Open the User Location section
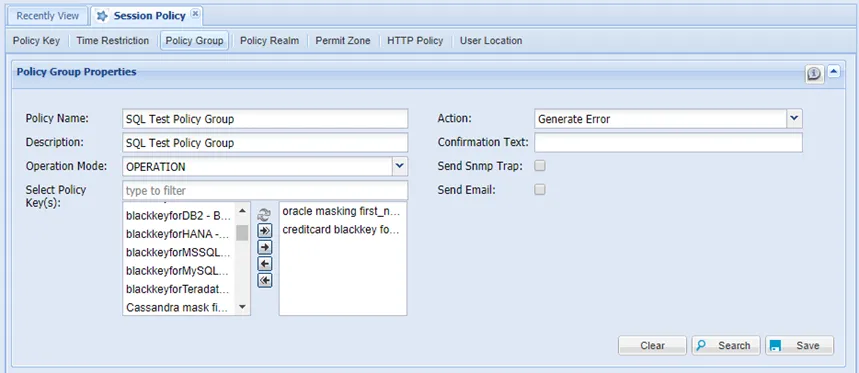 (x=491, y=41)
